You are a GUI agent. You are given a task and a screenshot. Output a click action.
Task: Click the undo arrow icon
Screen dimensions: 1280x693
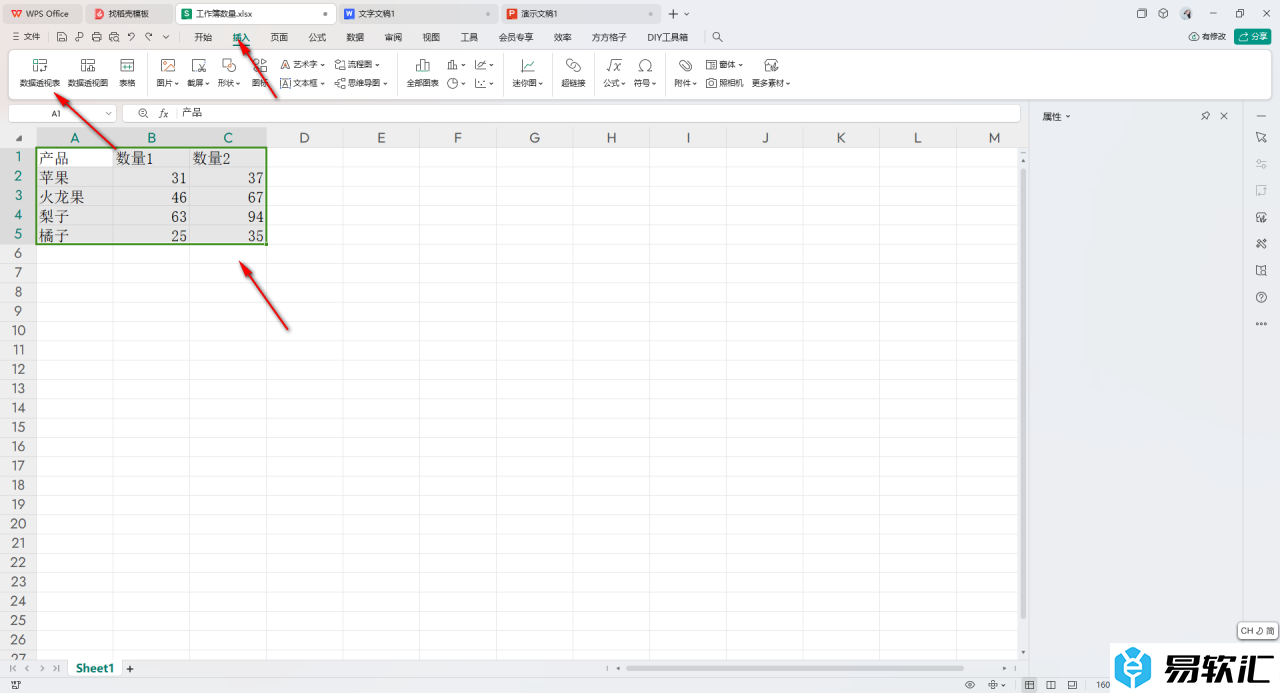pos(131,37)
